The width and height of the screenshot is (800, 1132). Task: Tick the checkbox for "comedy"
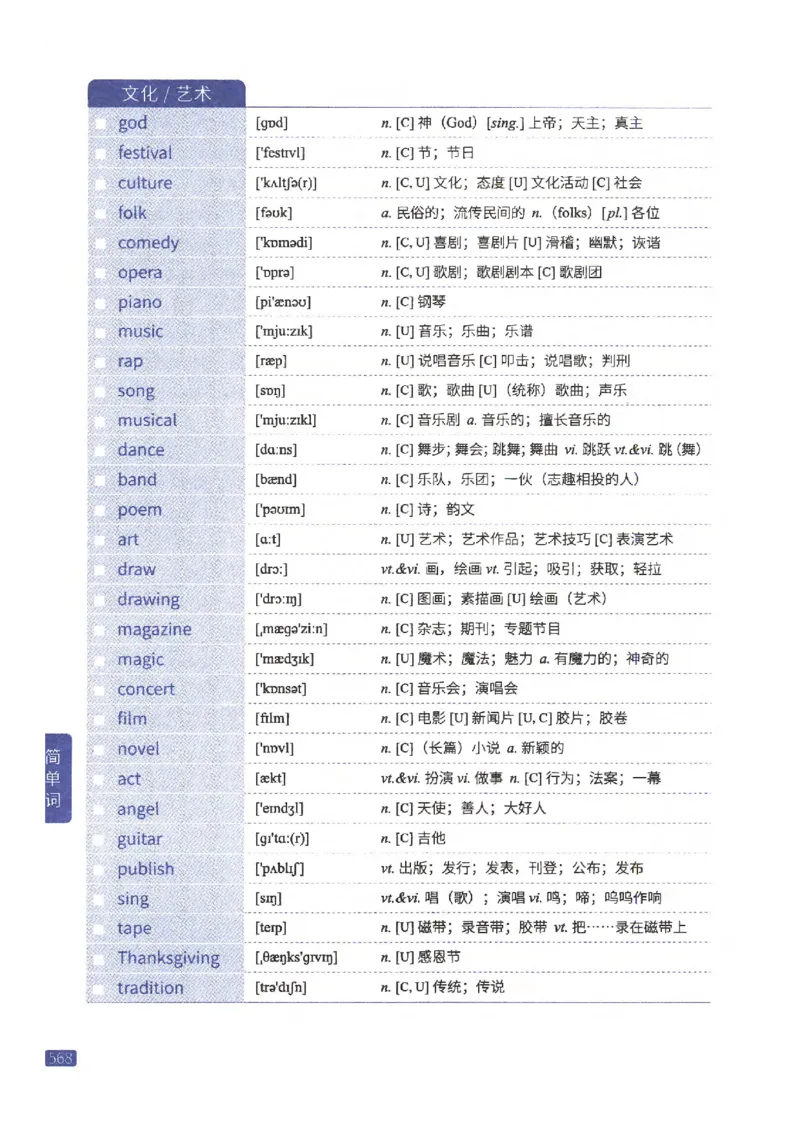(101, 242)
